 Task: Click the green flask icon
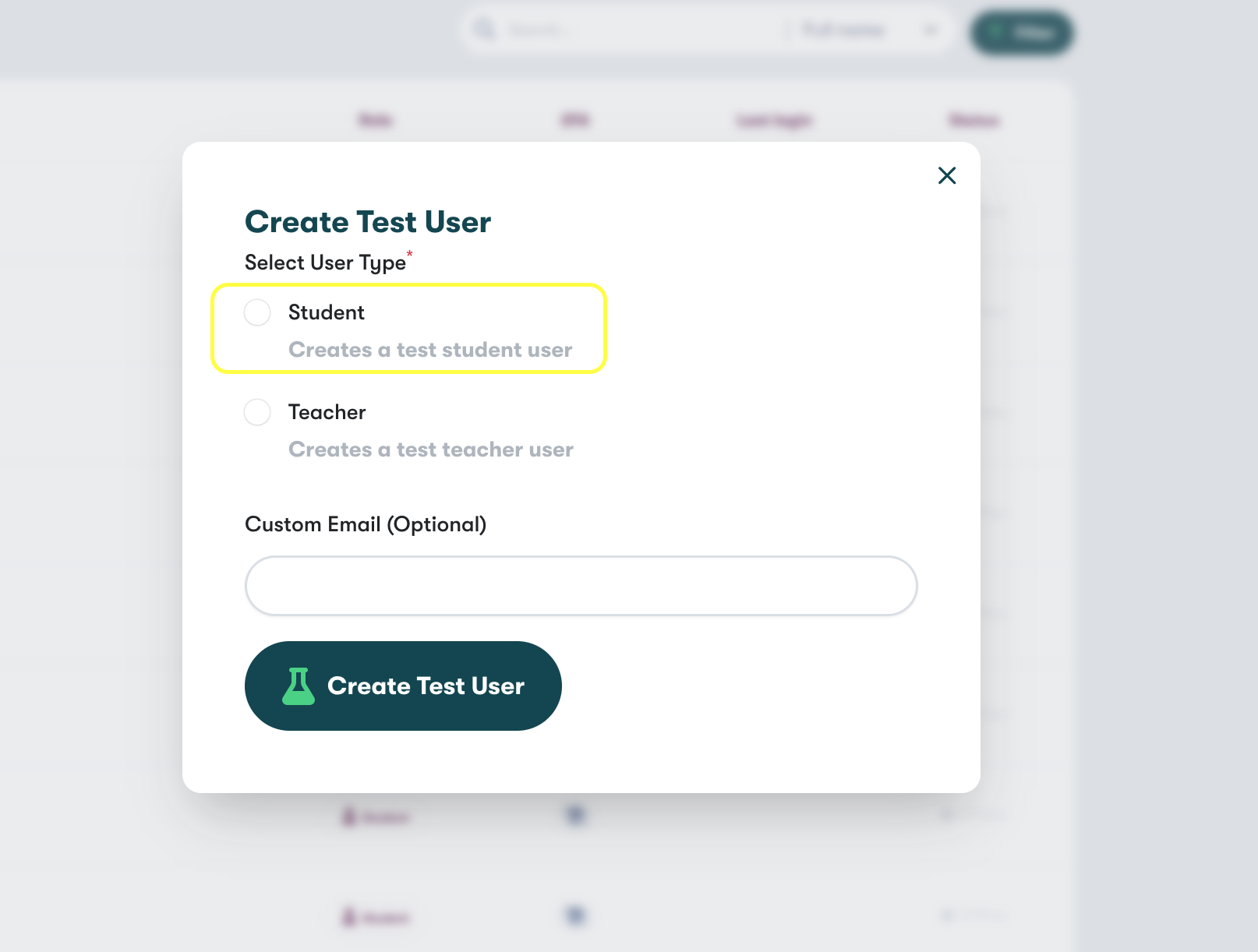click(x=299, y=686)
